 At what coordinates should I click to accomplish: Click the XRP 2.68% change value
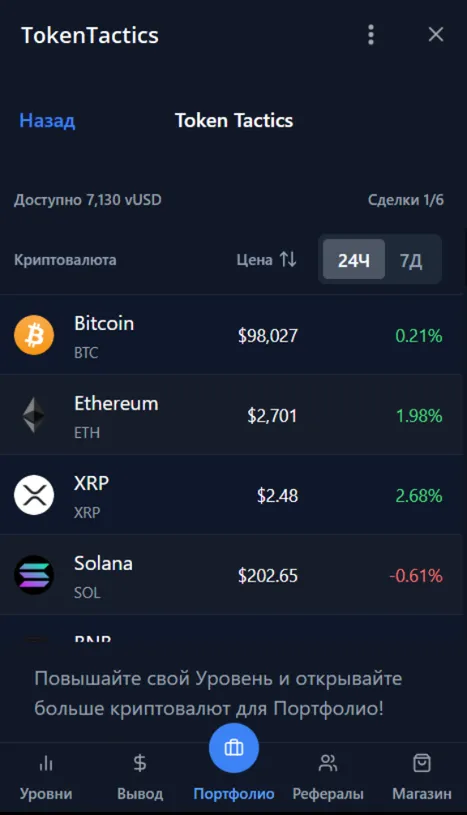(x=419, y=495)
